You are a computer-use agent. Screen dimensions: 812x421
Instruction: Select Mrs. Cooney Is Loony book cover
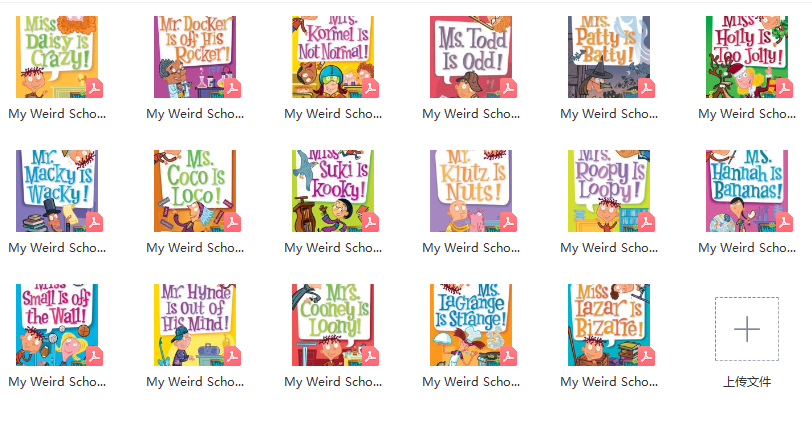point(333,325)
